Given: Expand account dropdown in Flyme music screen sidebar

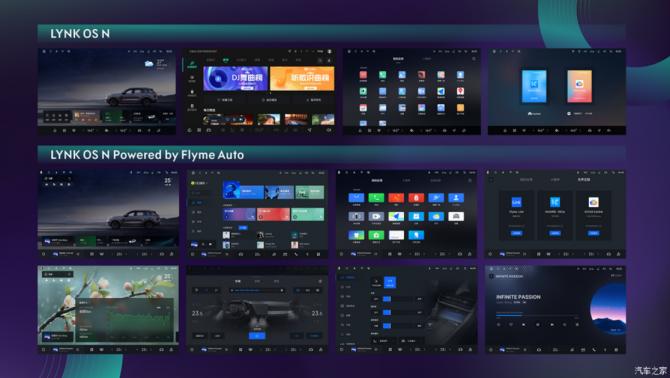Looking at the screenshot, I should pos(200,183).
